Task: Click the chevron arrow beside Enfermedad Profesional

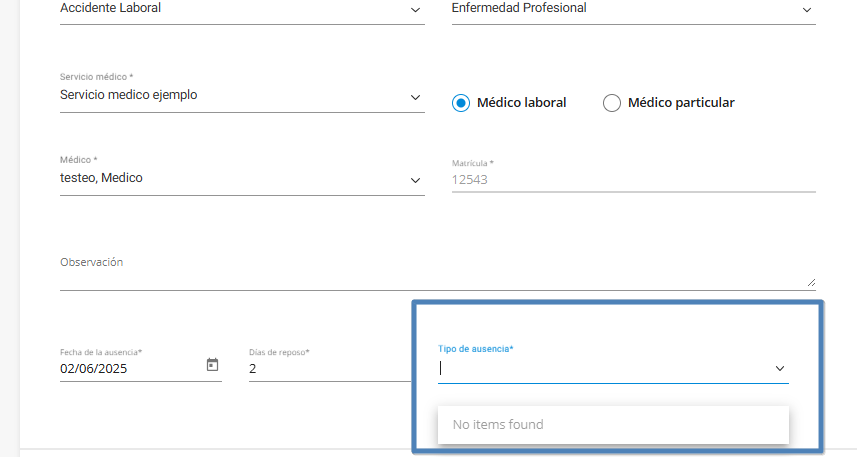Action: click(807, 10)
